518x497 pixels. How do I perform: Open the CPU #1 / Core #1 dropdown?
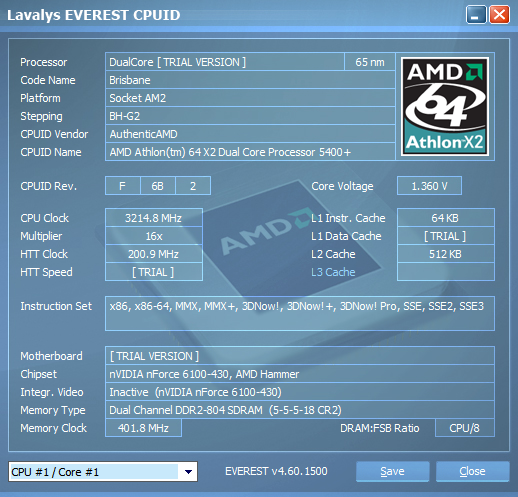[x=103, y=472]
